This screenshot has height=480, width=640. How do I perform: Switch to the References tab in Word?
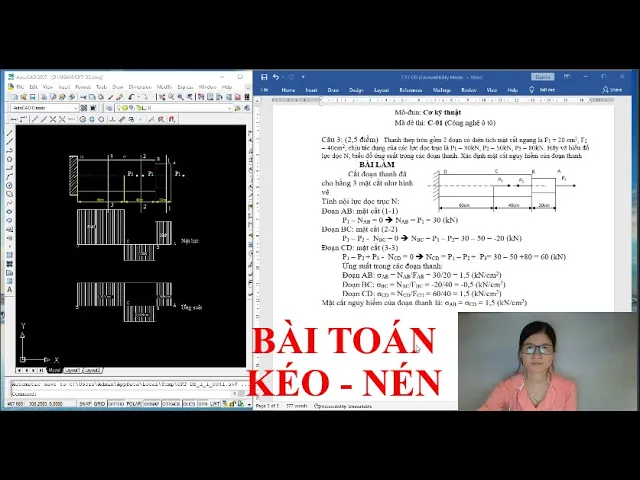click(x=409, y=89)
